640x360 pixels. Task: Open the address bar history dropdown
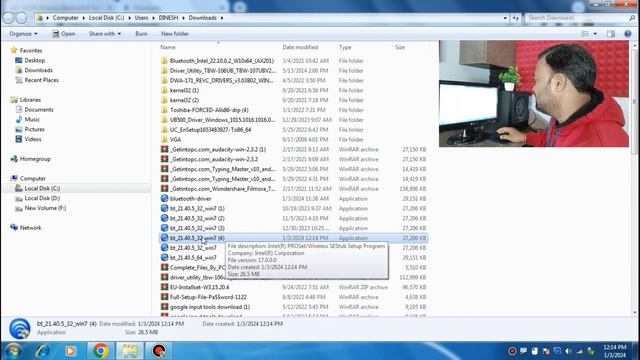pos(505,18)
